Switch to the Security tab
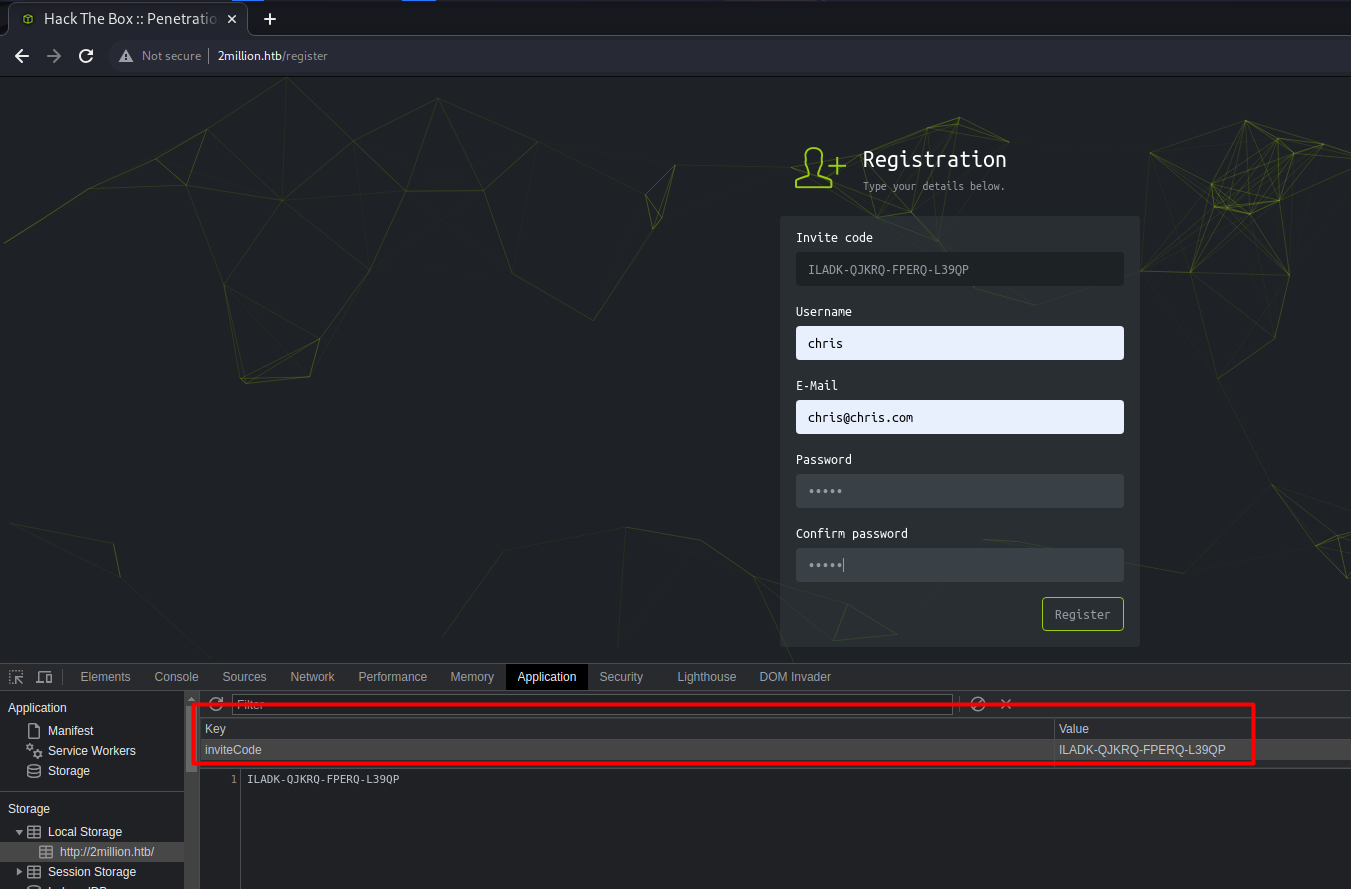1351x889 pixels. click(621, 677)
